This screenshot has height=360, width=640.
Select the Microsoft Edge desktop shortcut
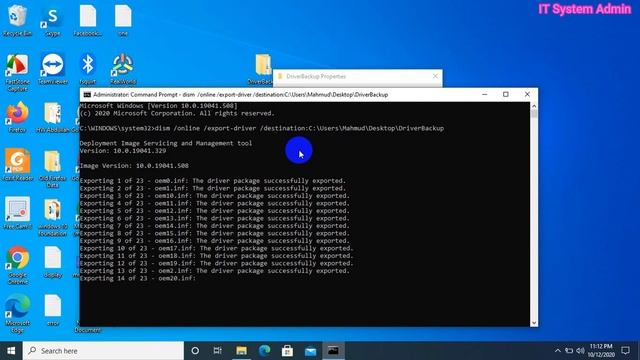point(17,313)
